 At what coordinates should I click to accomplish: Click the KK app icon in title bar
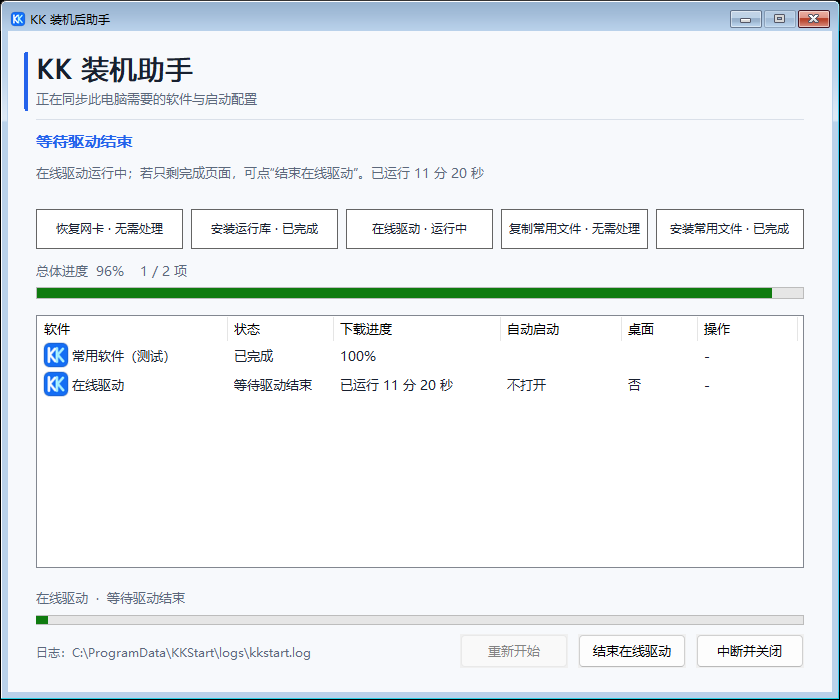(18, 19)
